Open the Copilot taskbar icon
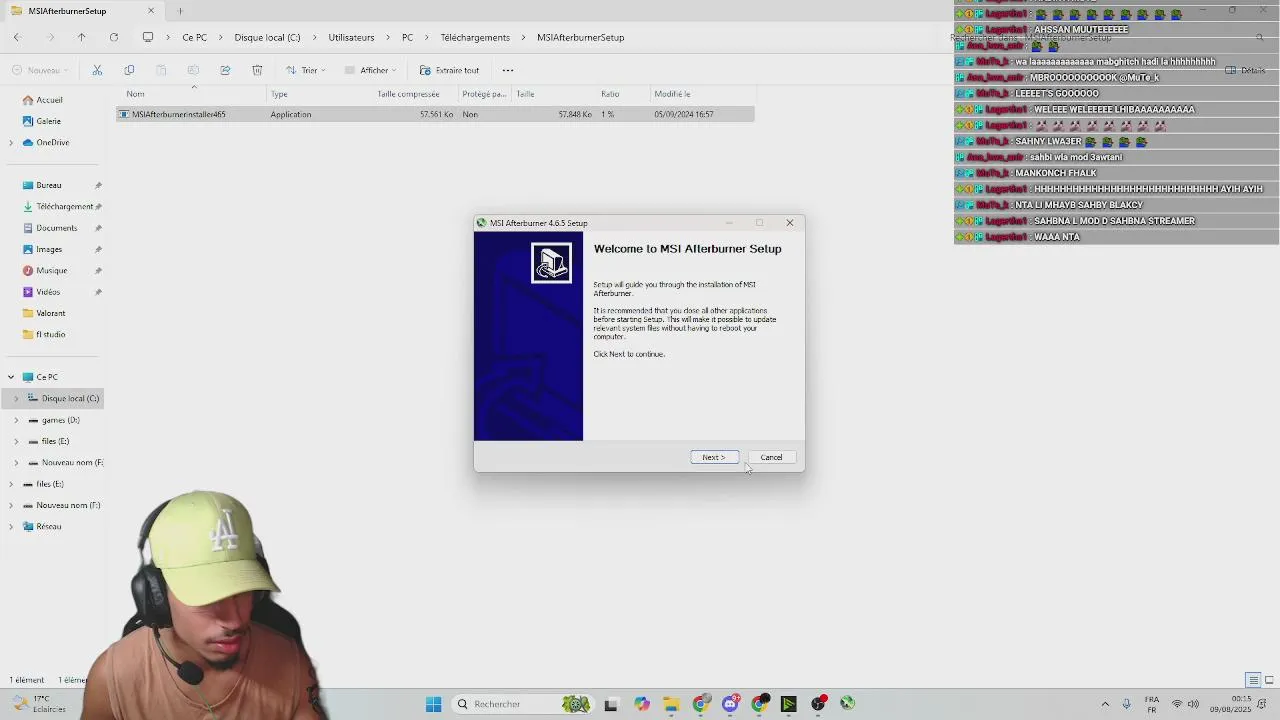The image size is (1280, 720). (641, 704)
